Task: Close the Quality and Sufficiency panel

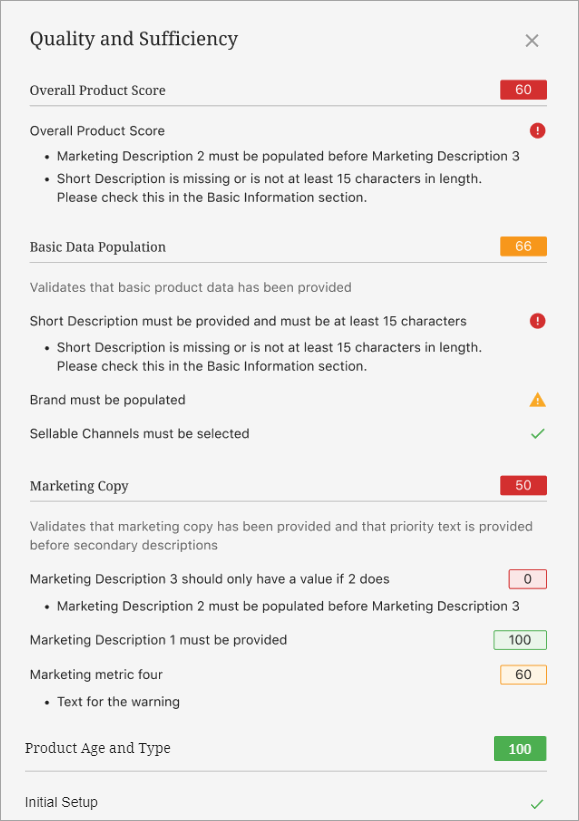Action: pyautogui.click(x=531, y=40)
